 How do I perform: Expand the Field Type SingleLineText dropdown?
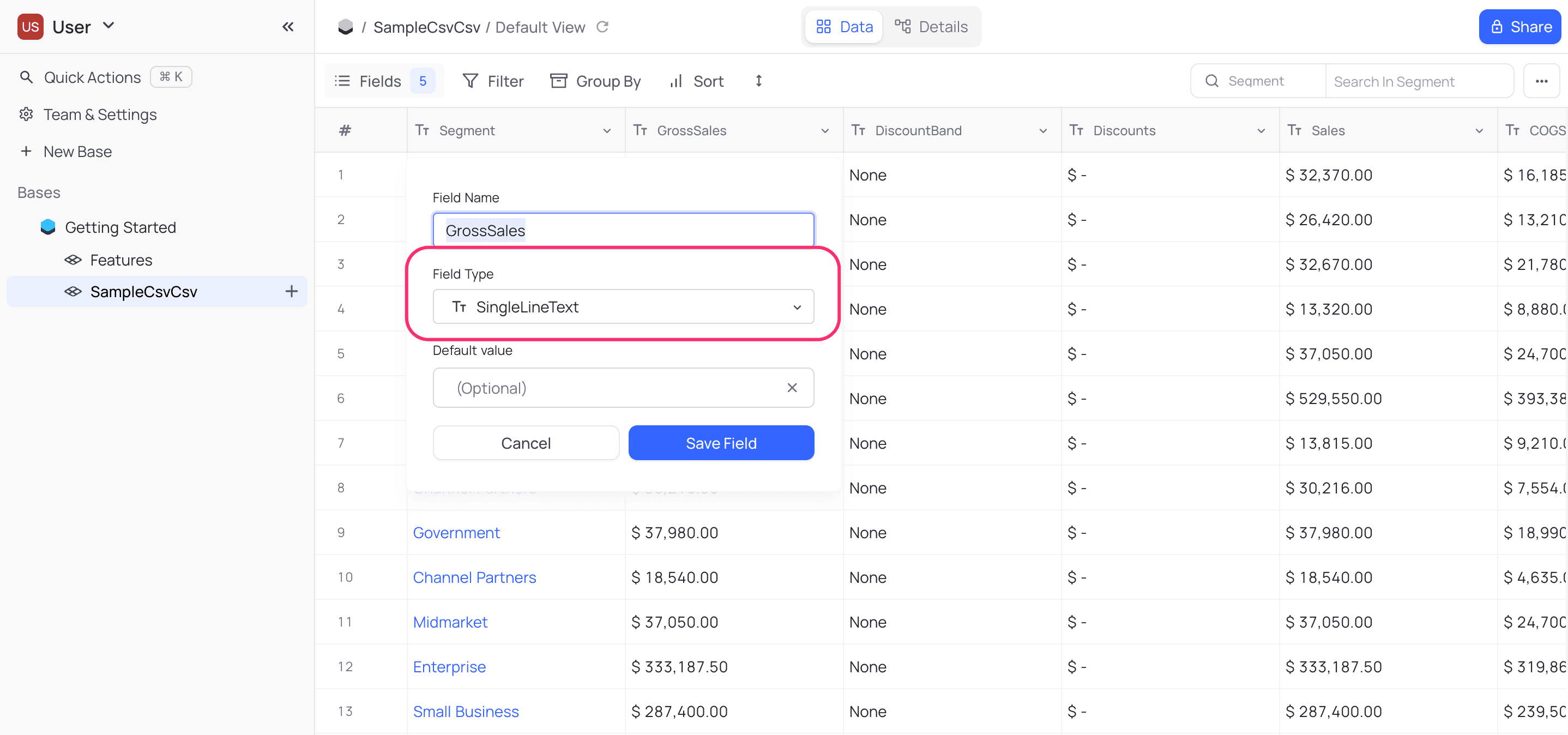click(x=623, y=307)
